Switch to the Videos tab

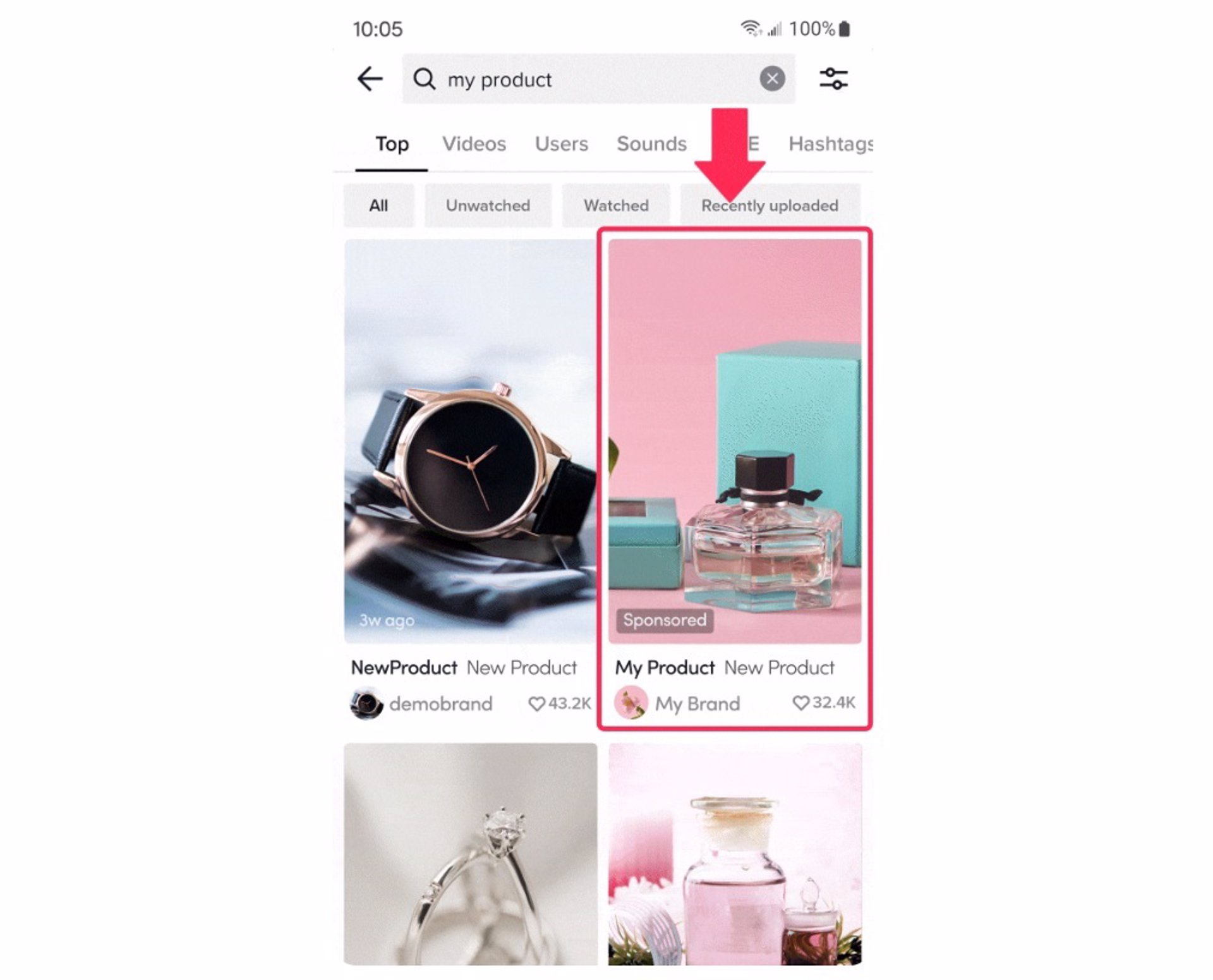(x=474, y=143)
